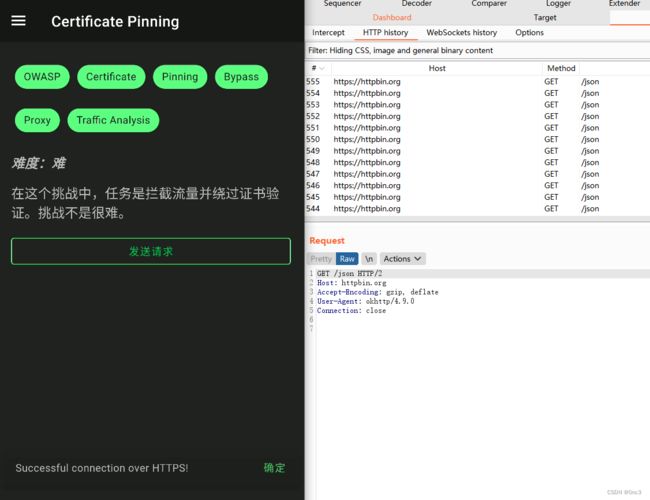Select history row number 547

[x=478, y=174]
